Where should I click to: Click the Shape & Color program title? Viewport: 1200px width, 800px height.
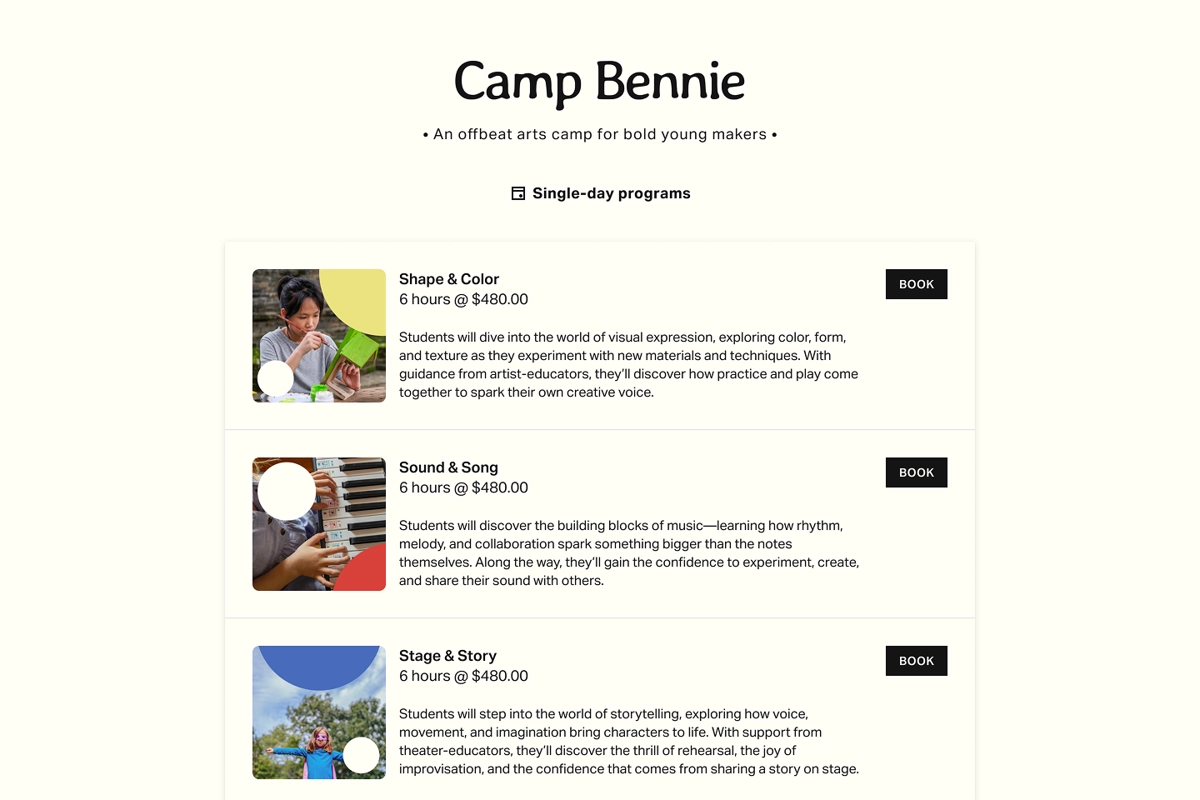point(449,279)
